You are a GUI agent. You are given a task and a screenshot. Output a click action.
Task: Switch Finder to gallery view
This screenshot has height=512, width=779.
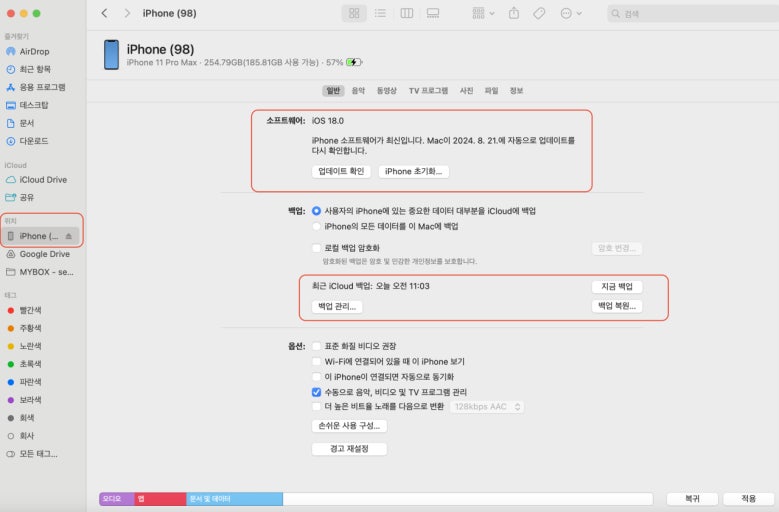[x=433, y=13]
